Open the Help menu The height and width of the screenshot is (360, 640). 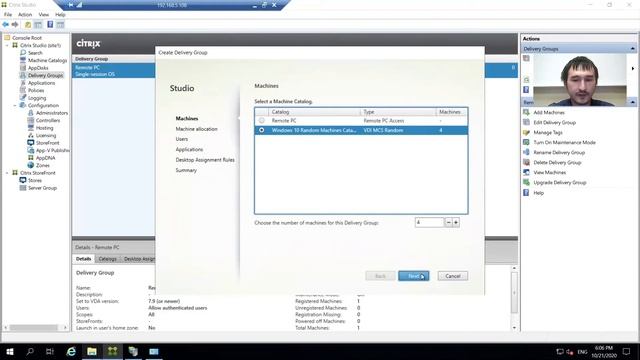[60, 15]
